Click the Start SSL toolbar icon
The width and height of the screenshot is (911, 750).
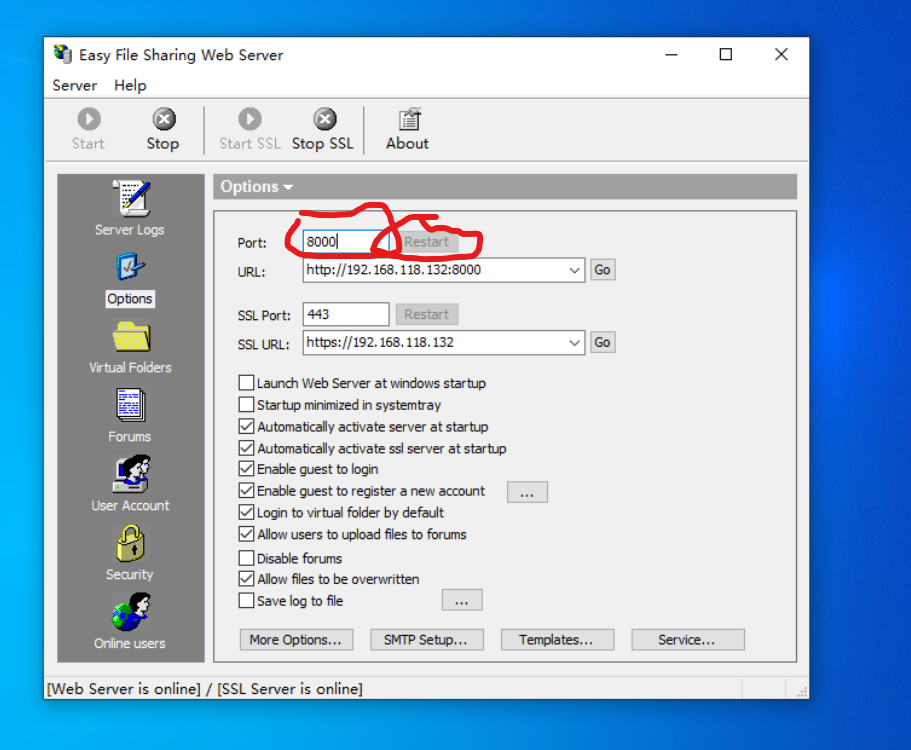[x=250, y=129]
